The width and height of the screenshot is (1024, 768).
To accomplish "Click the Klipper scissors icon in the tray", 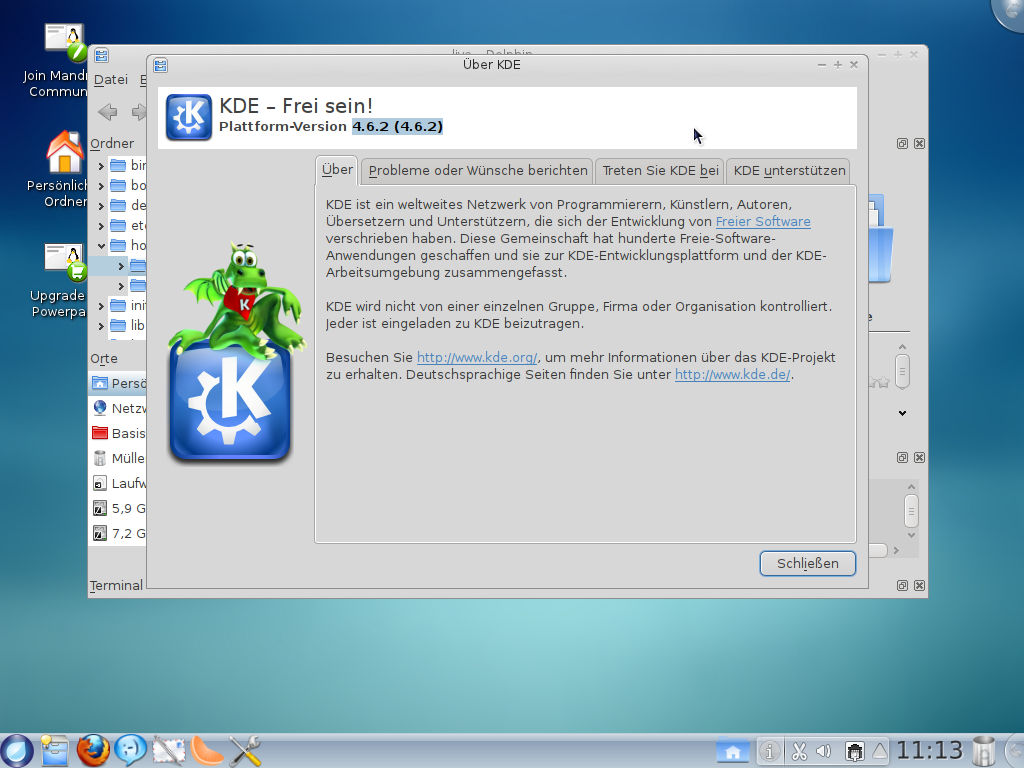I will tap(798, 750).
